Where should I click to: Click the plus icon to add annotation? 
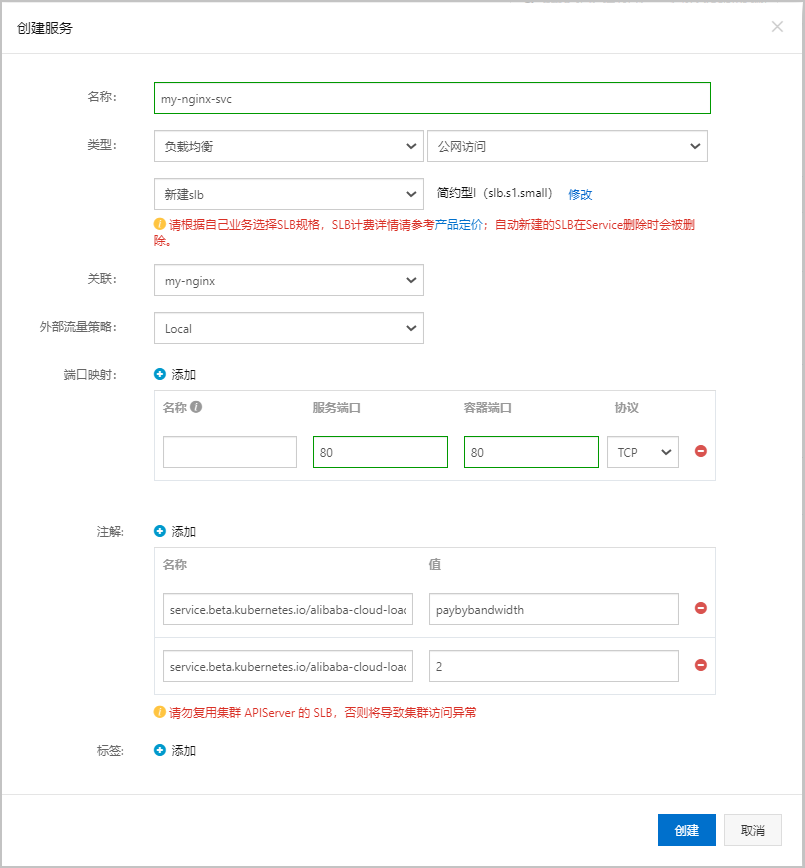point(159,531)
